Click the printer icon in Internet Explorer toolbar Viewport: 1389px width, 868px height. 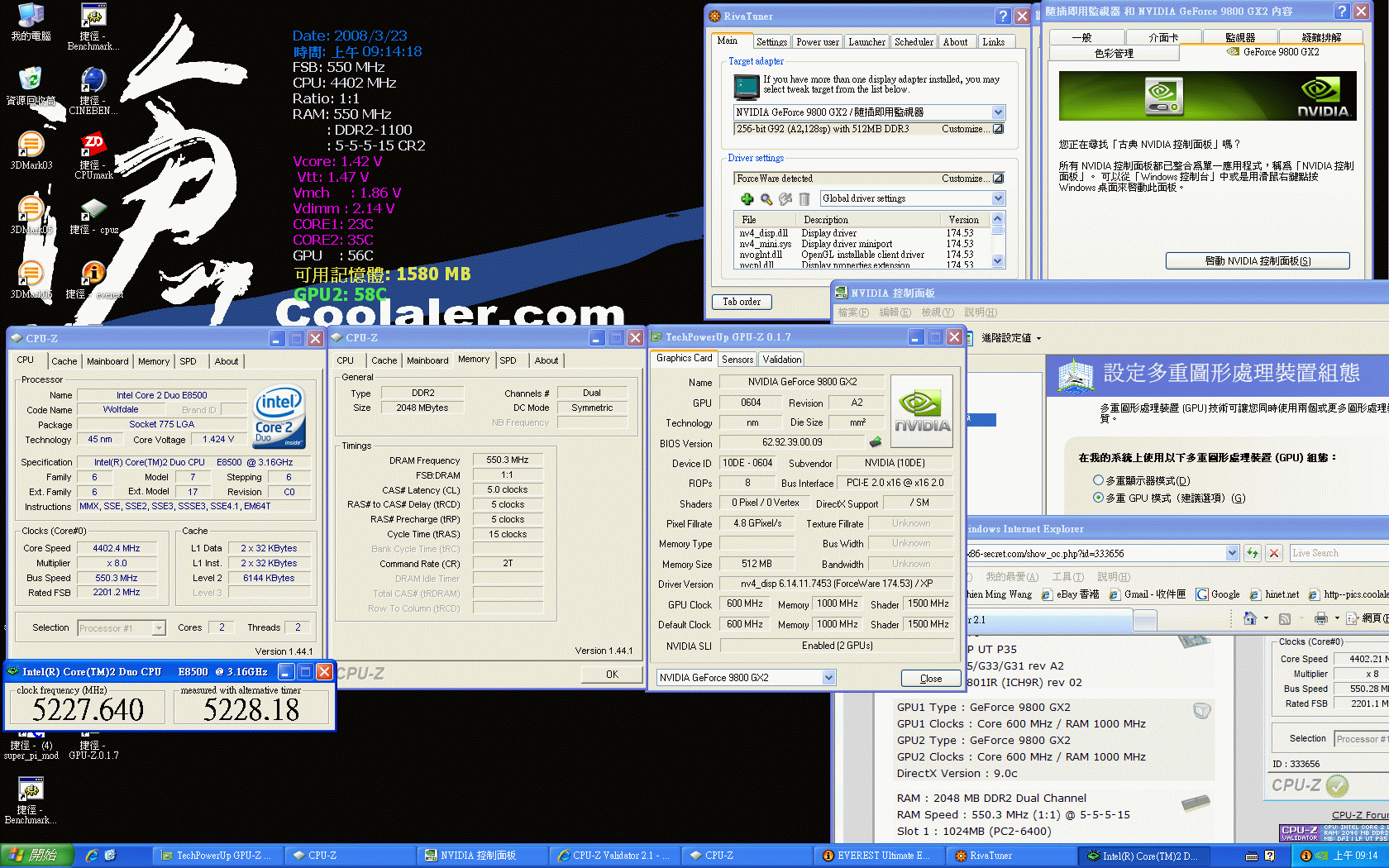click(1320, 618)
